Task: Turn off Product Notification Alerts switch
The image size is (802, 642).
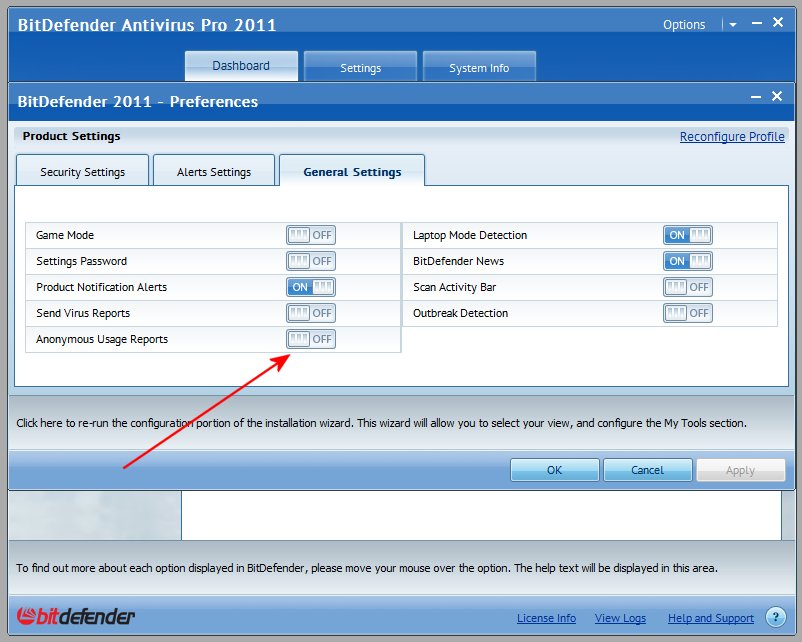Action: click(311, 287)
